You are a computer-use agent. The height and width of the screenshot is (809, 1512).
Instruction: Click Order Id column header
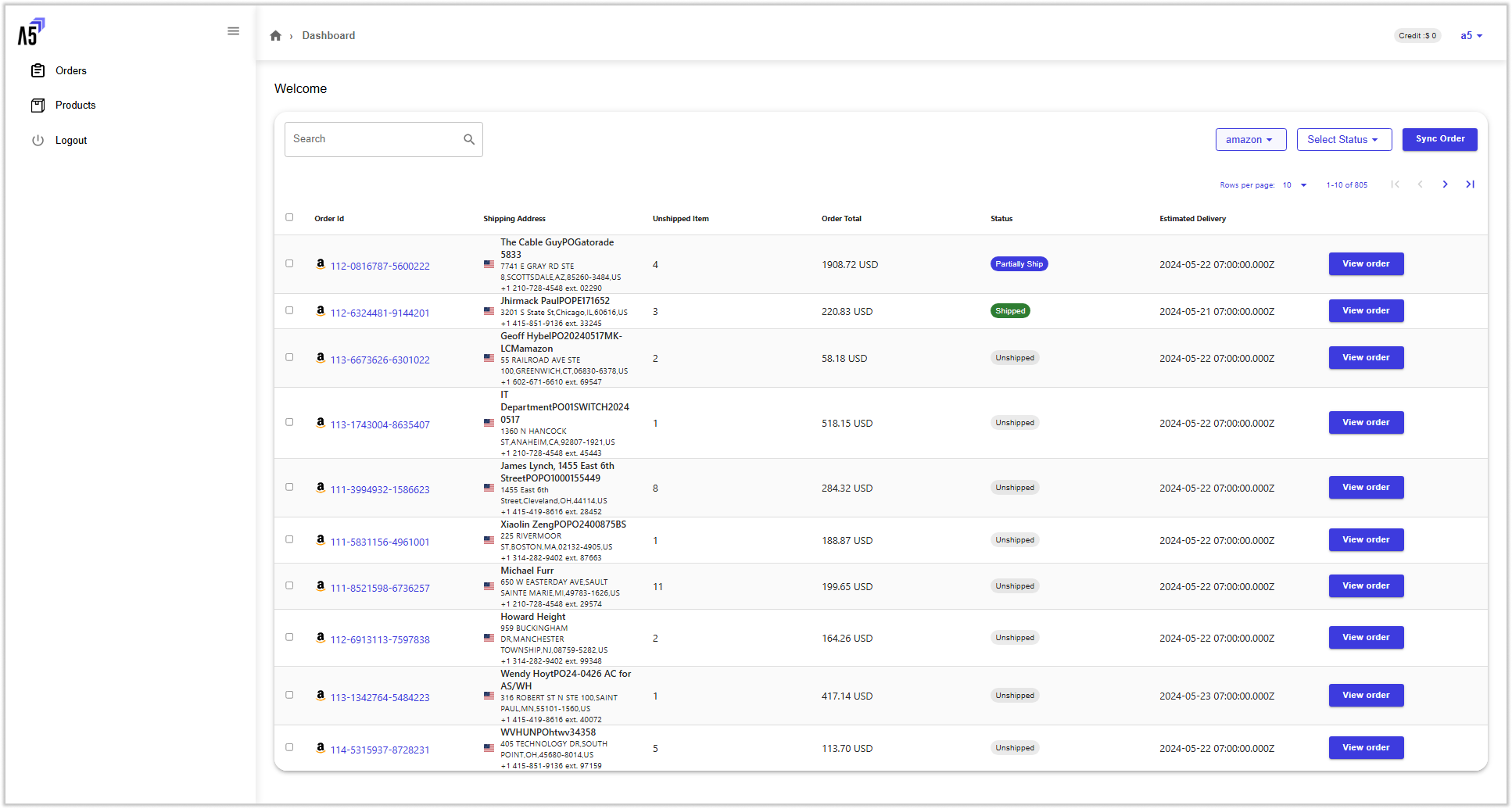point(329,219)
